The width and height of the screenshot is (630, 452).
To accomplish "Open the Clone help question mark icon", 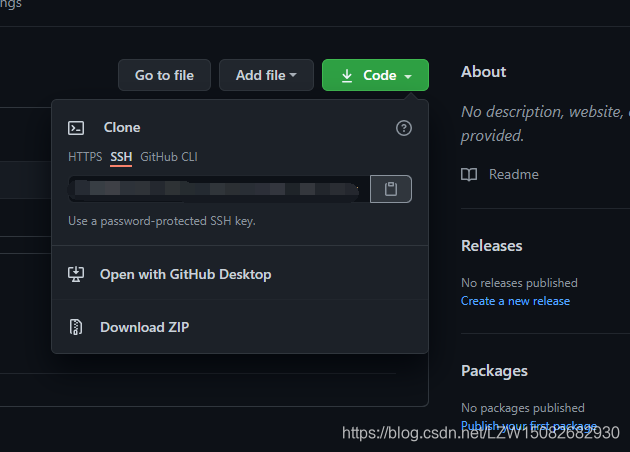I will [x=404, y=128].
